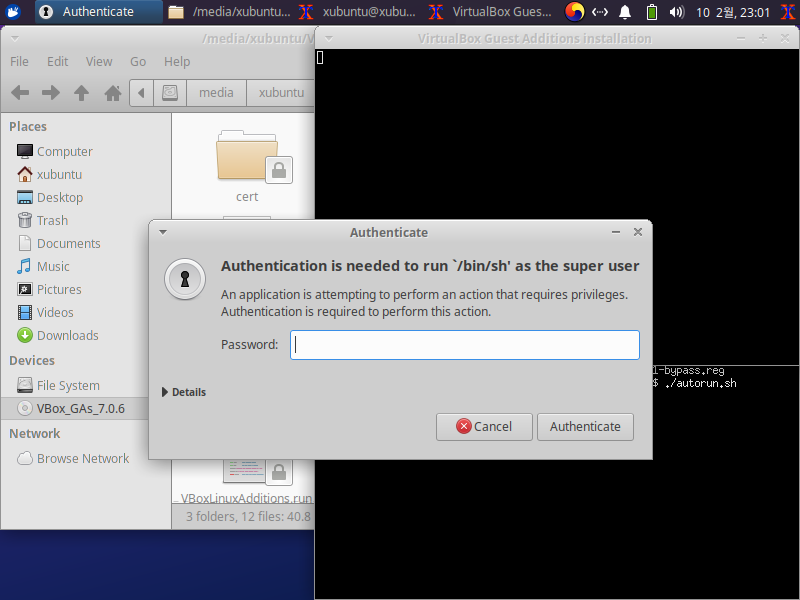Open the File menu

click(19, 61)
